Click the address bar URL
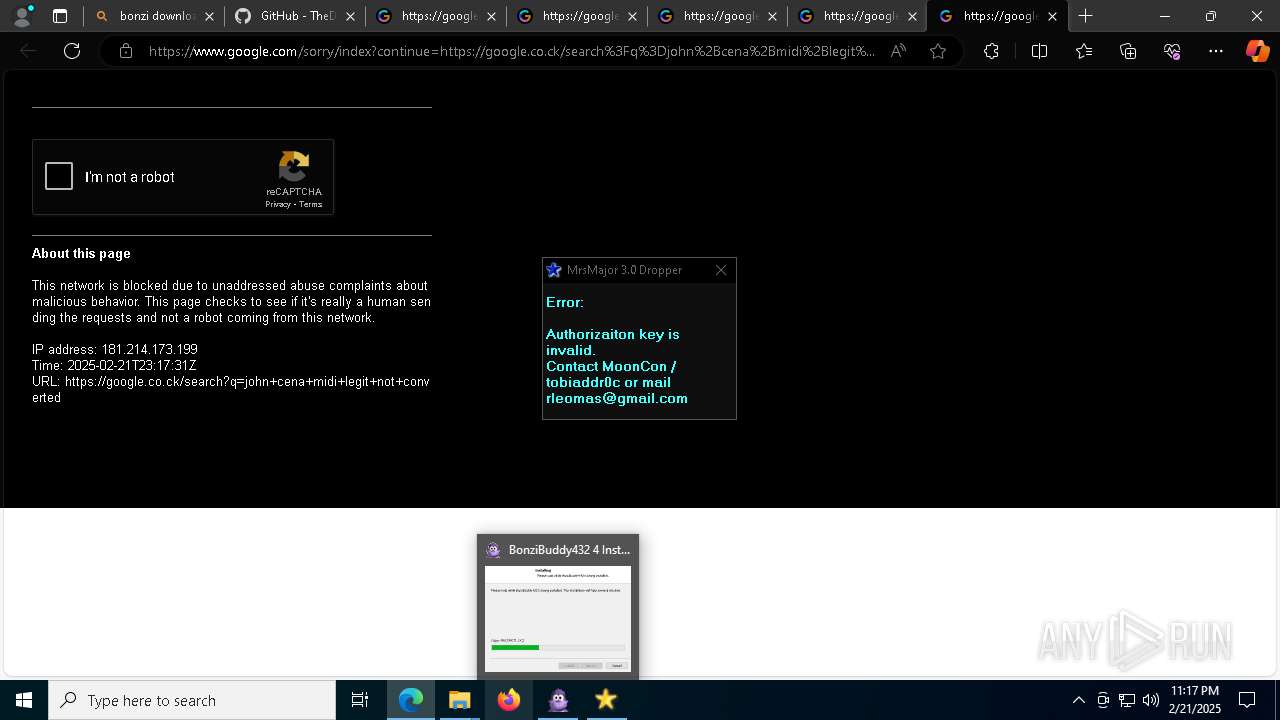Image resolution: width=1280 pixels, height=720 pixels. [511, 51]
